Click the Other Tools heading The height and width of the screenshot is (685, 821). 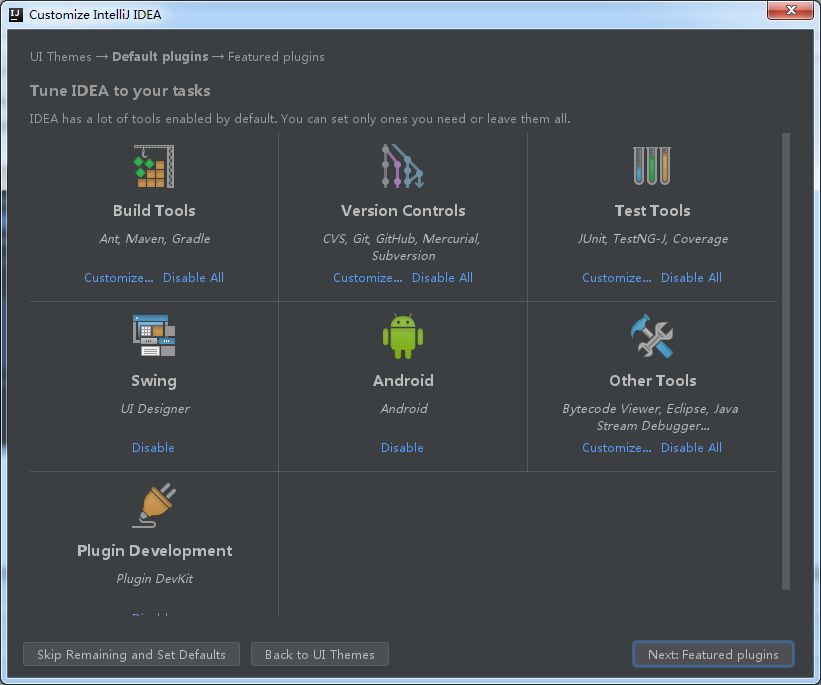652,381
